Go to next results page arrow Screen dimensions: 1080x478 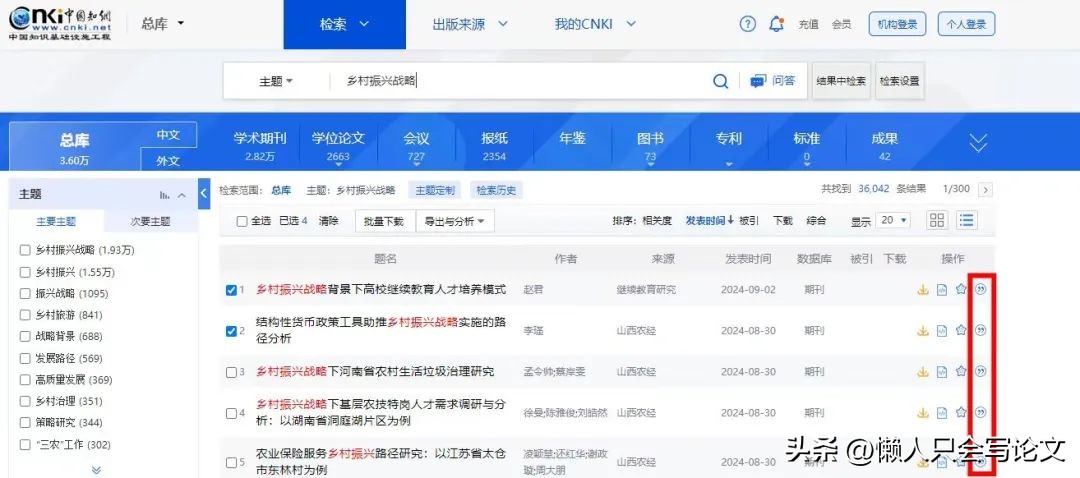point(986,189)
